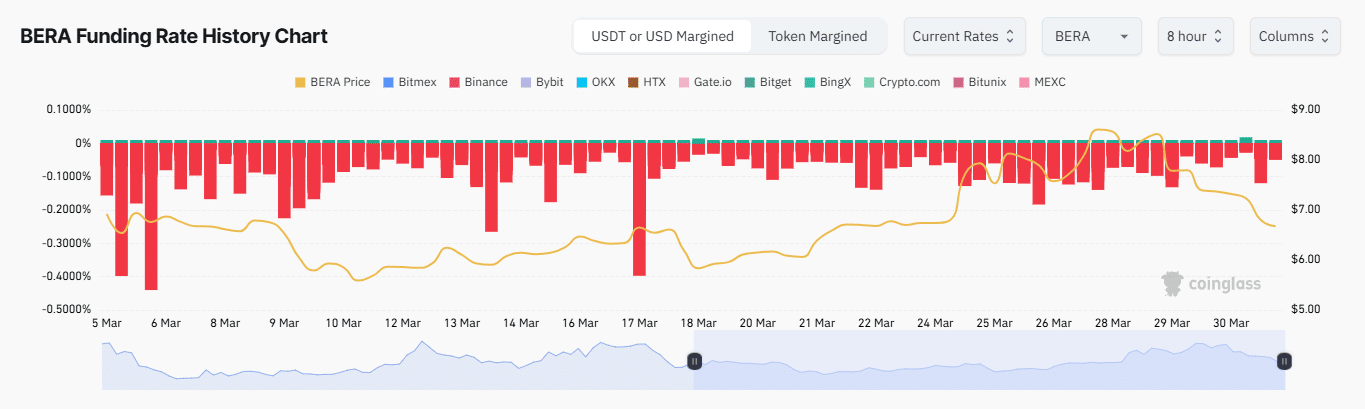Open the BERA symbol dropdown

coord(1091,36)
